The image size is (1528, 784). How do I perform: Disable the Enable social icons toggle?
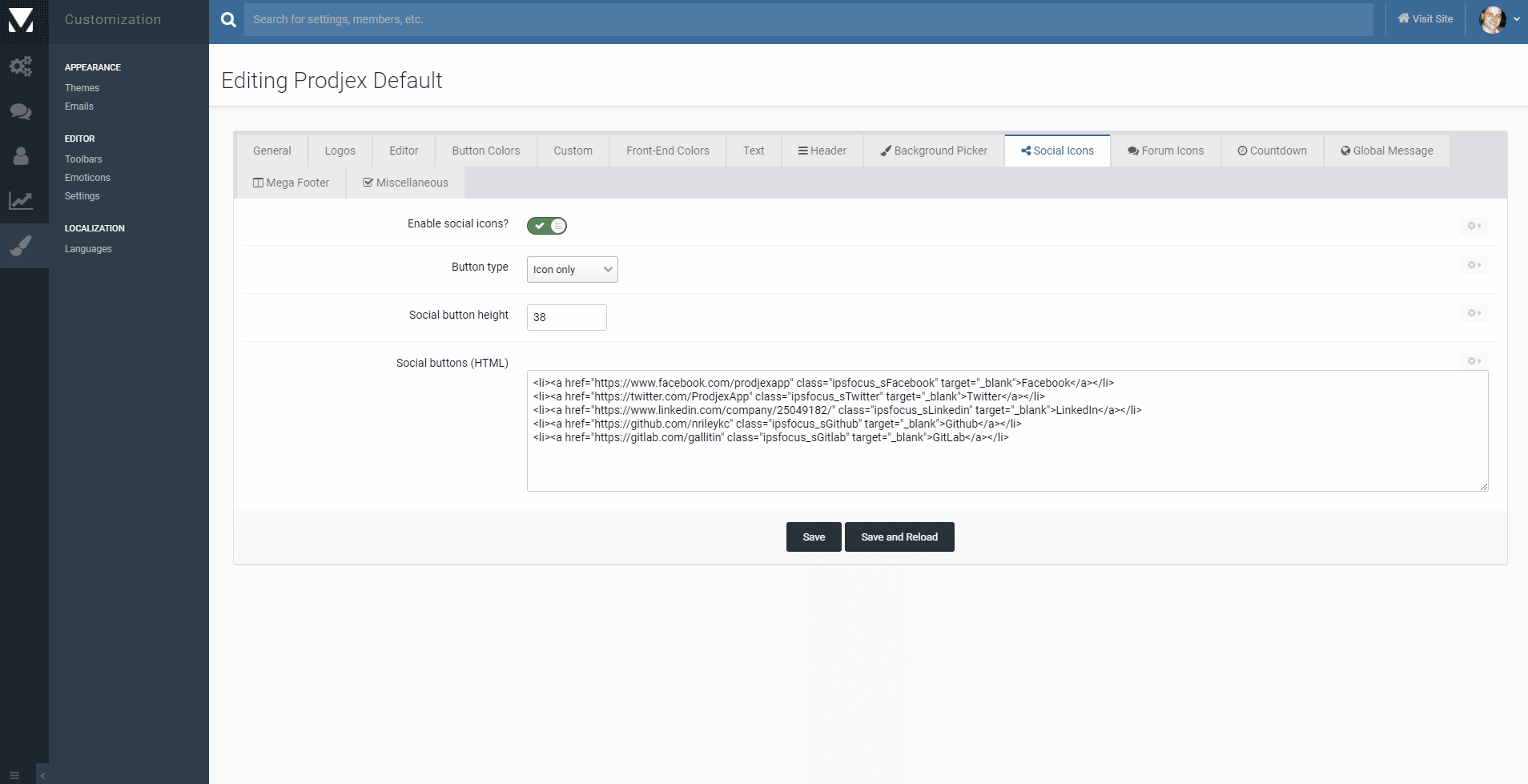547,226
